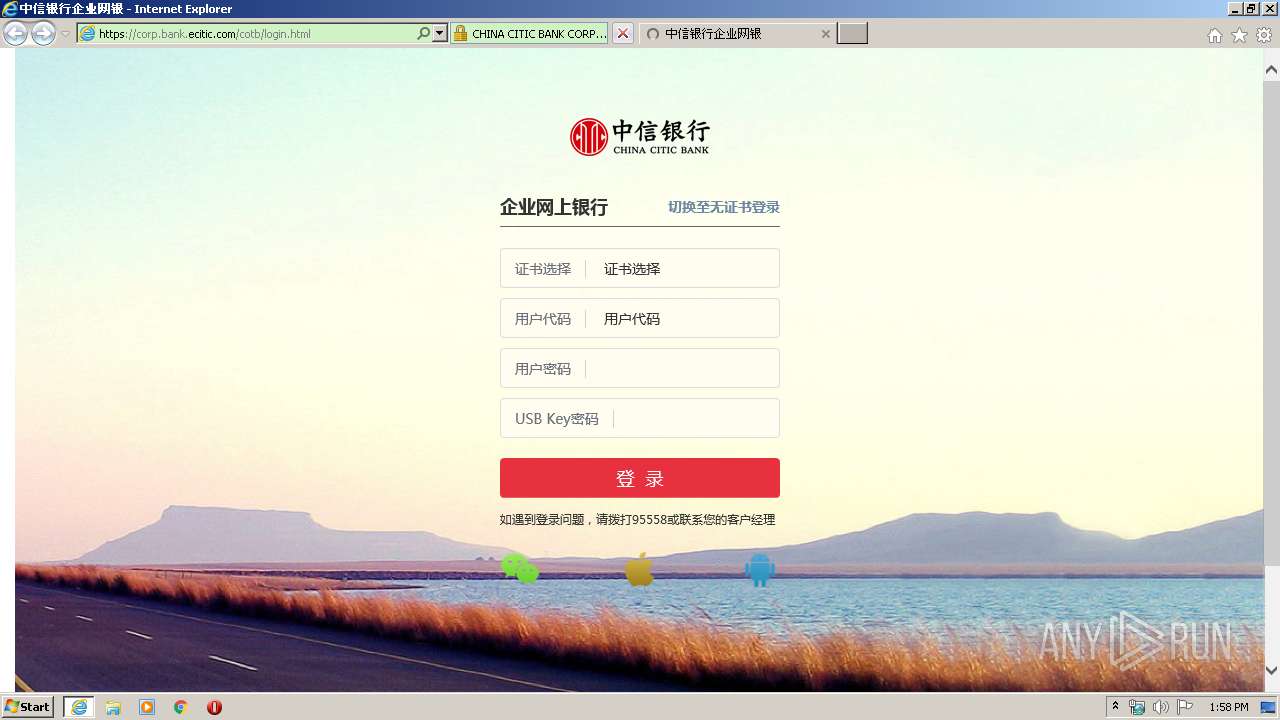This screenshot has width=1280, height=720.
Task: Launch the media player taskbar icon
Action: [x=147, y=707]
